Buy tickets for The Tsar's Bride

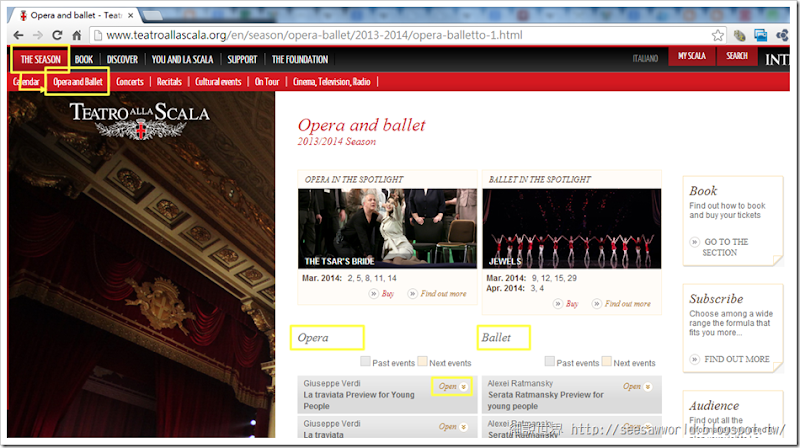coord(388,293)
